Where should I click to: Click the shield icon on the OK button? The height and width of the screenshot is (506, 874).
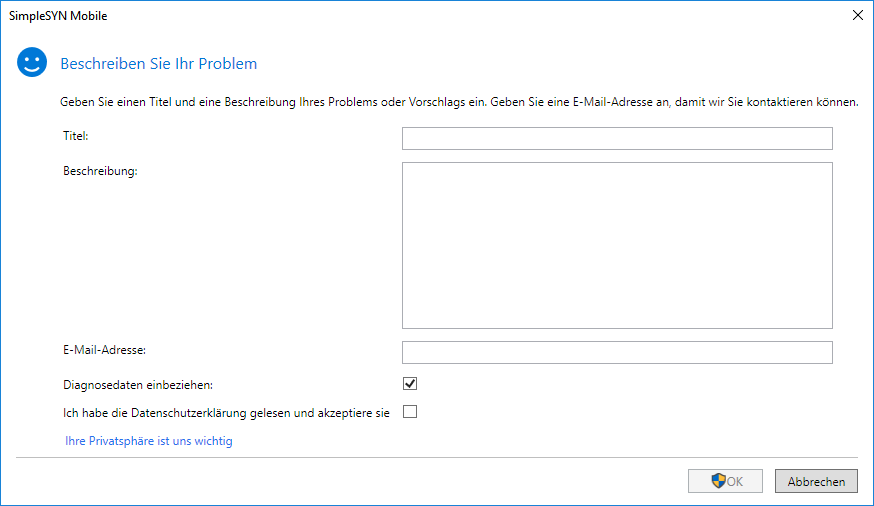click(x=718, y=481)
